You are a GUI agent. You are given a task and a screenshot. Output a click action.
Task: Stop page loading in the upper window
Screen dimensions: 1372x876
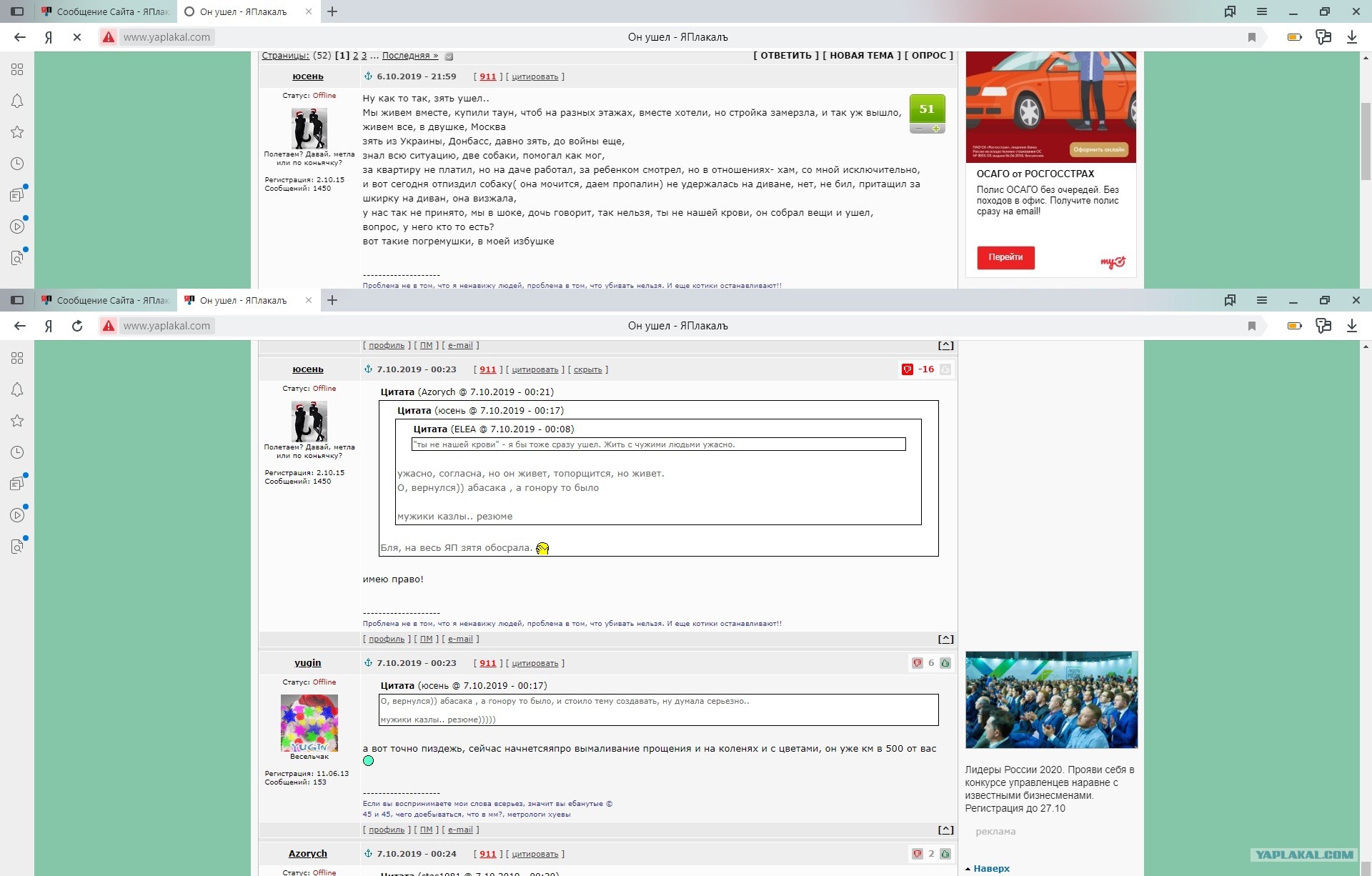click(77, 37)
